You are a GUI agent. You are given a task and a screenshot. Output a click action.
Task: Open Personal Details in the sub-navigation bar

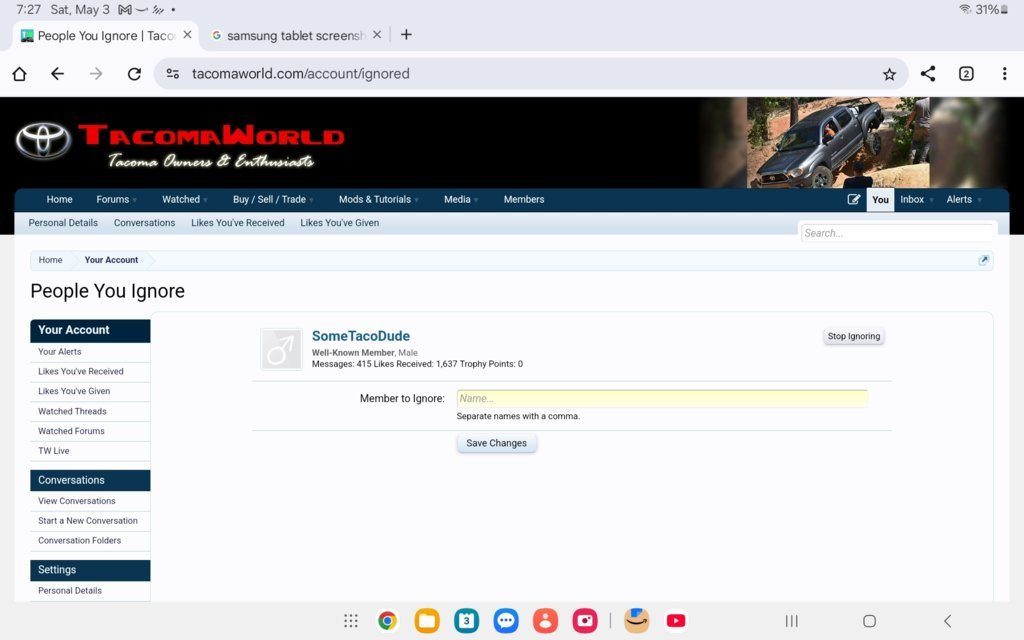[x=63, y=223]
